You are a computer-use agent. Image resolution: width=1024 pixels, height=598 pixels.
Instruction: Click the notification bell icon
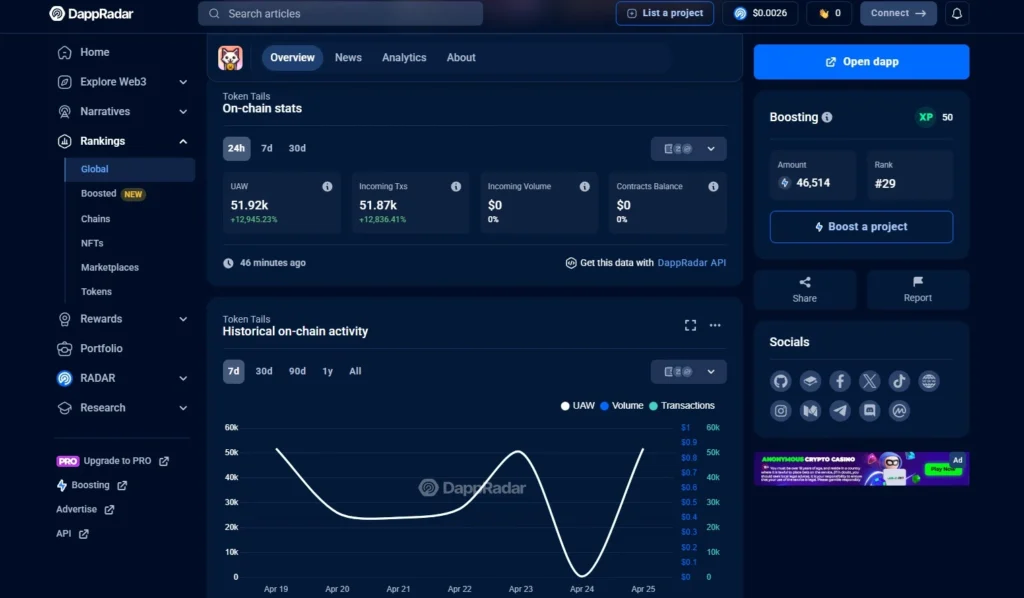(957, 13)
